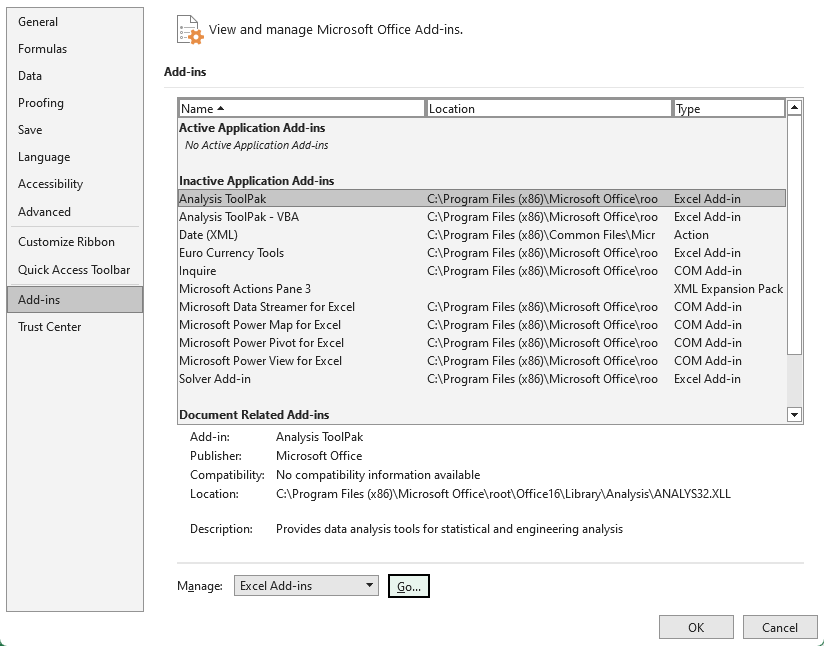This screenshot has height=646, width=824.
Task: Click the scroll up arrow in add-ins list
Action: pyautogui.click(x=794, y=108)
